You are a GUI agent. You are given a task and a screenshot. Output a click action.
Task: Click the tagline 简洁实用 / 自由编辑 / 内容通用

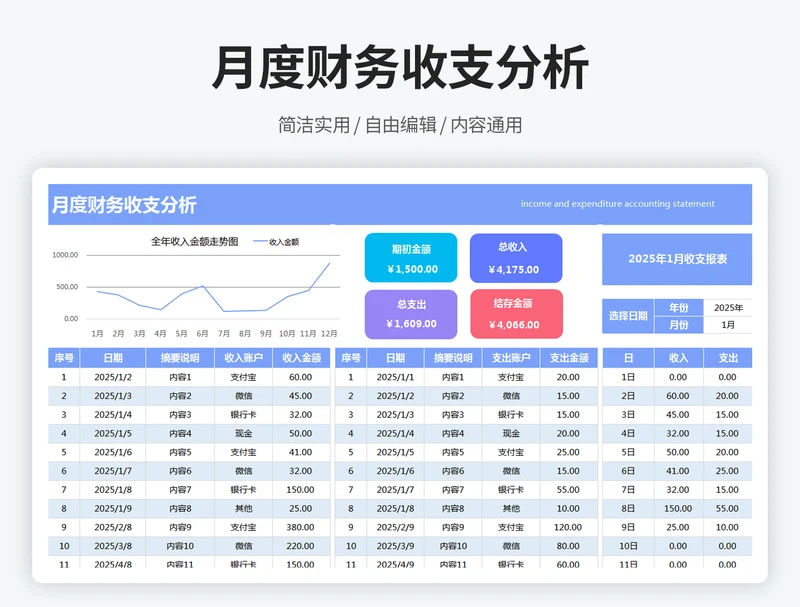pos(400,125)
